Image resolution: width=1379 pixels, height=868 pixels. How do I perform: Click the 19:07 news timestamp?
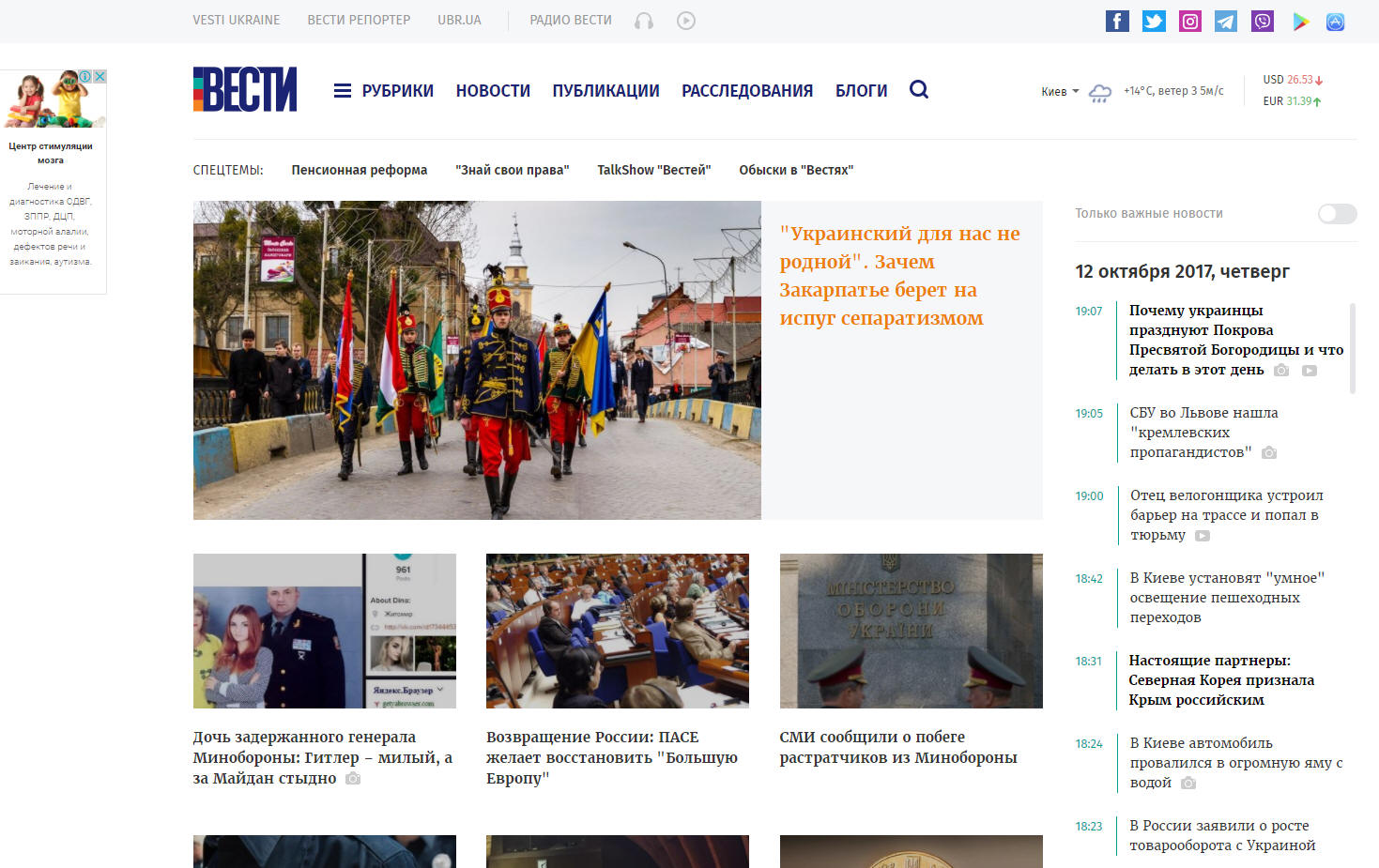(x=1089, y=312)
